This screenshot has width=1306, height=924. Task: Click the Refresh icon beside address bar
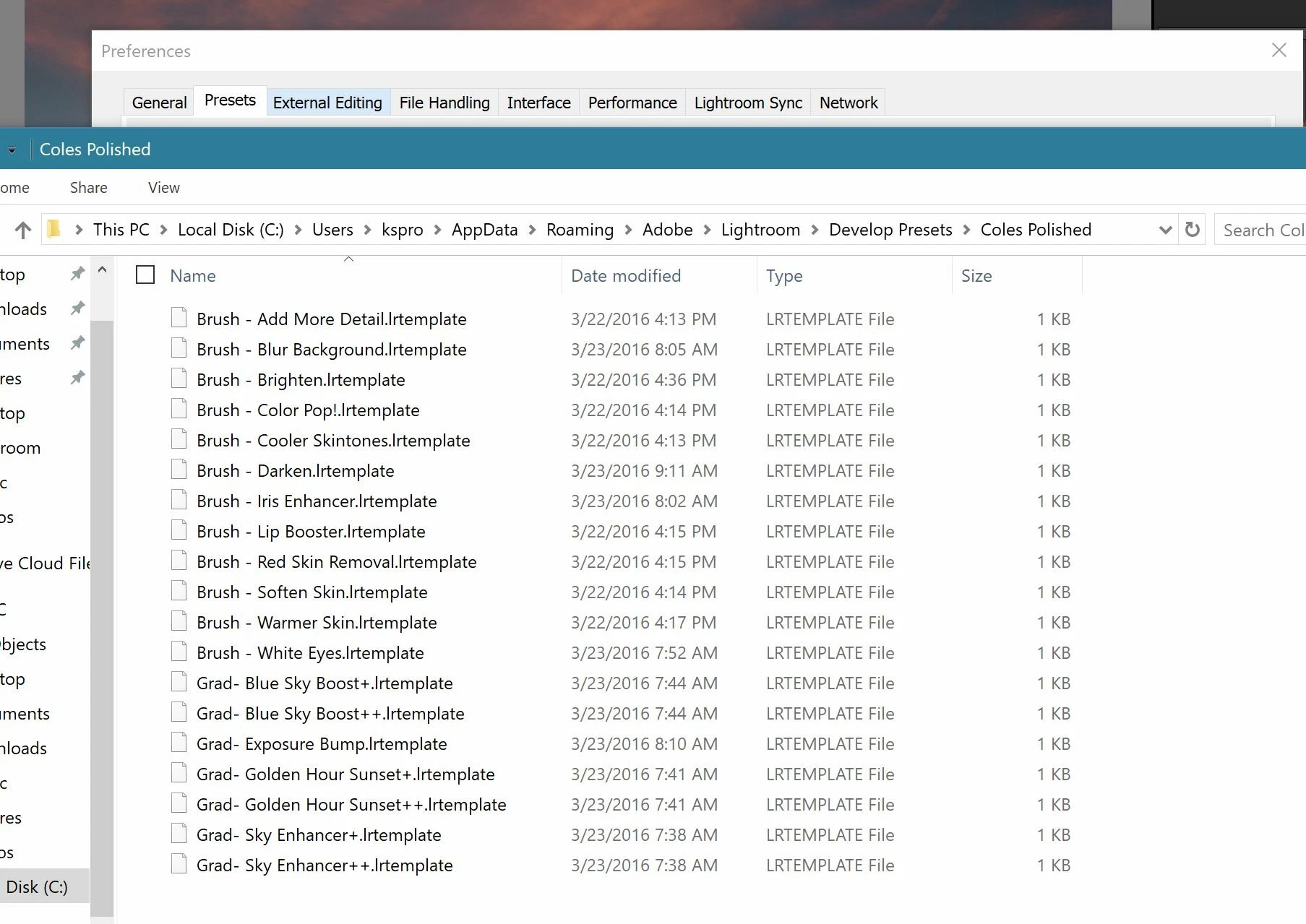tap(1193, 230)
